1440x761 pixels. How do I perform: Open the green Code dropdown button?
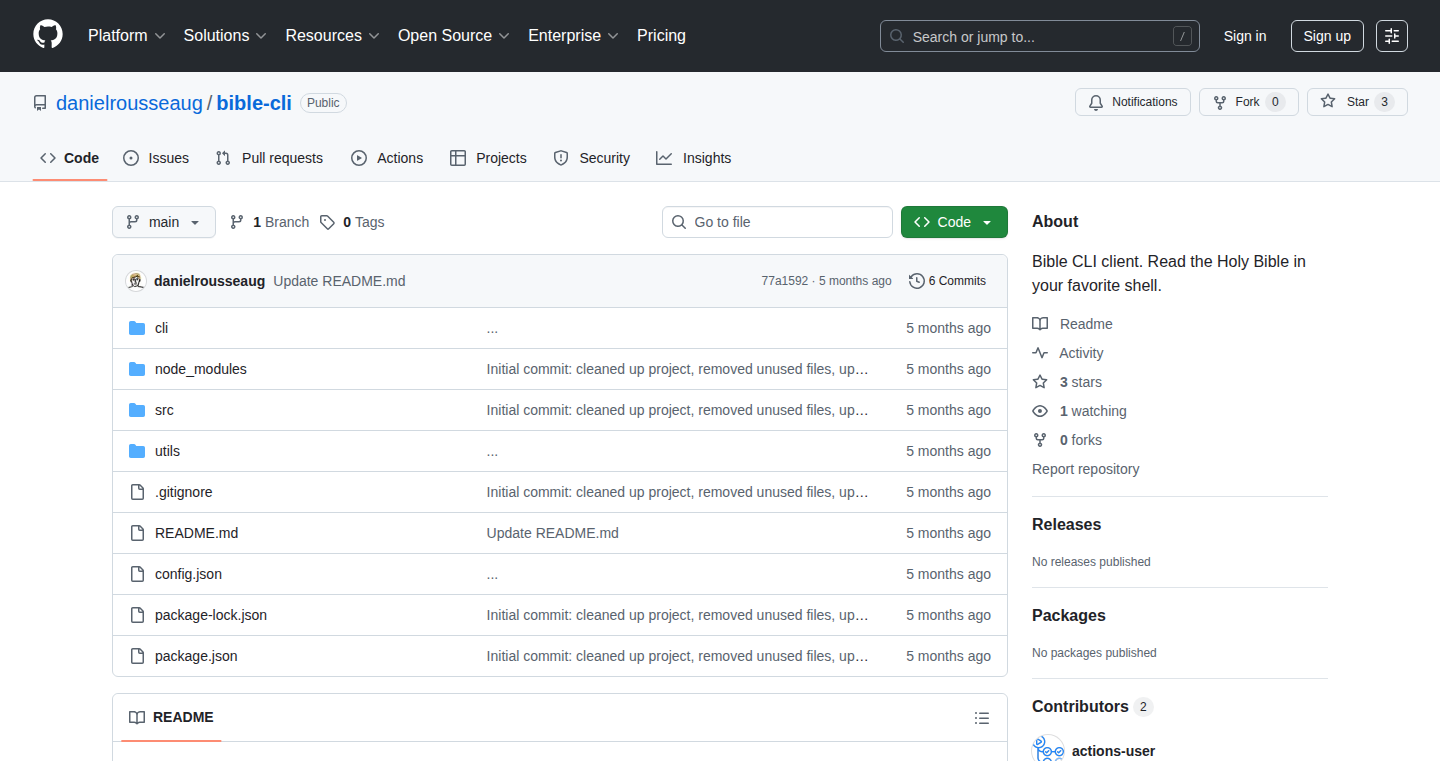click(x=954, y=222)
